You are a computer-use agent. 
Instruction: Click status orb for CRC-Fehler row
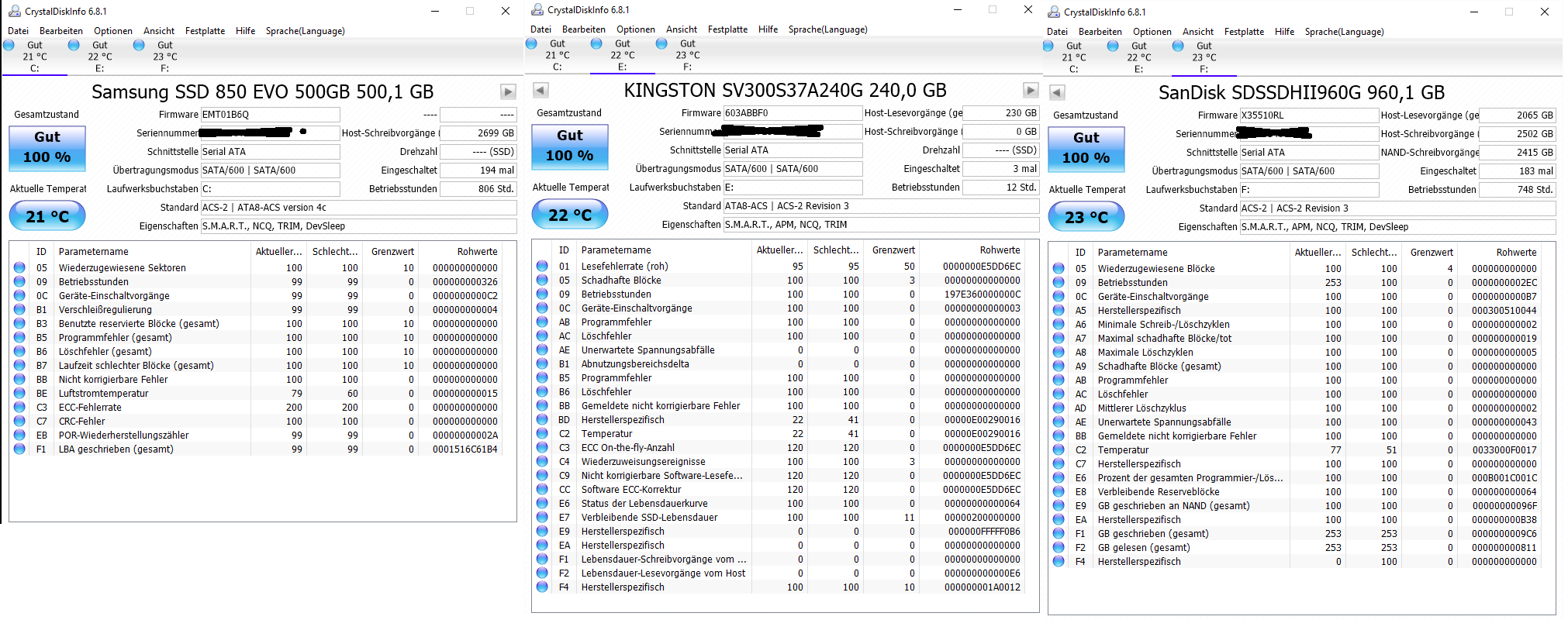(19, 421)
